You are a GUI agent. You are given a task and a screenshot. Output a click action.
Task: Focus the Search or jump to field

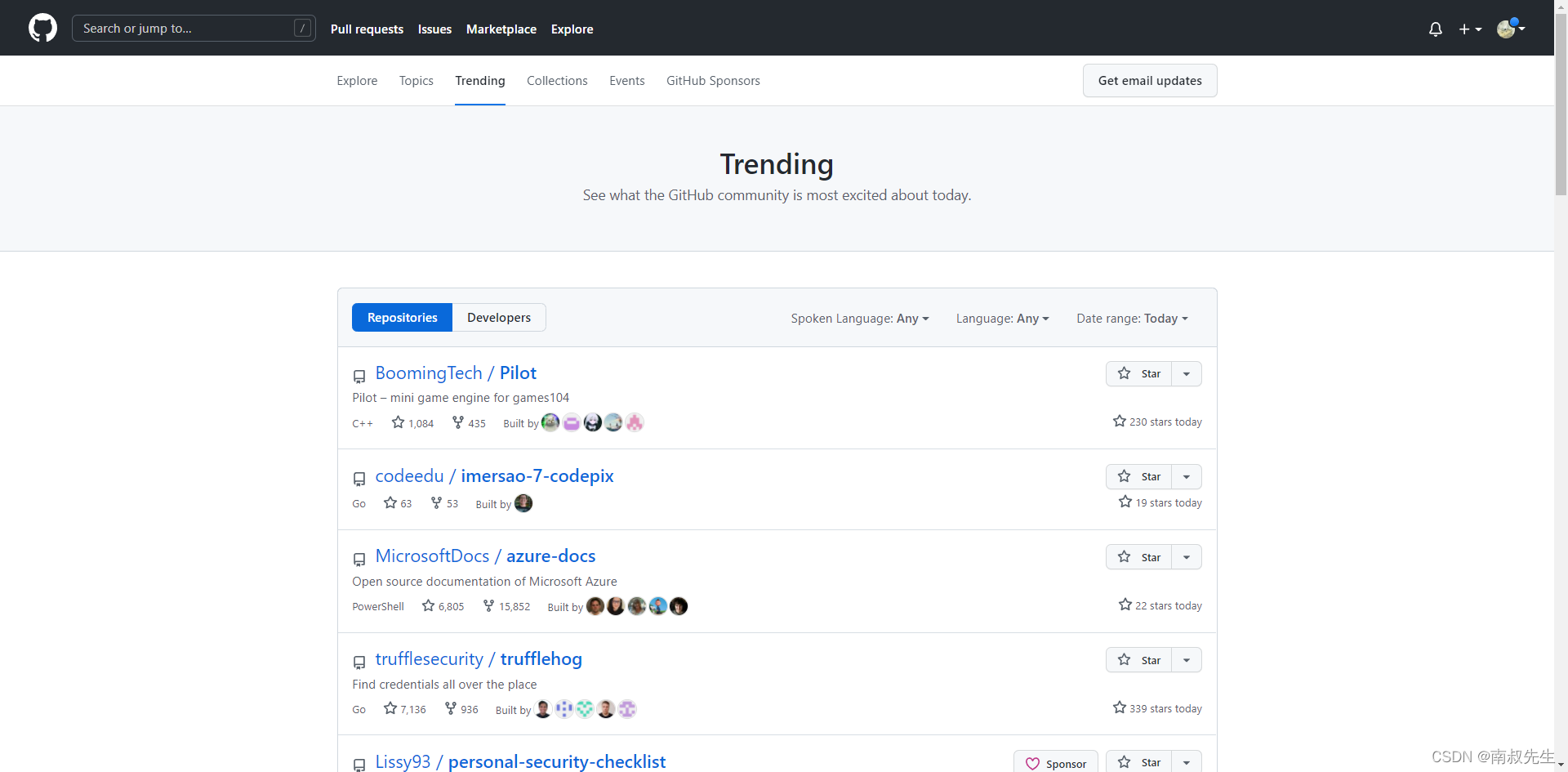[x=194, y=28]
